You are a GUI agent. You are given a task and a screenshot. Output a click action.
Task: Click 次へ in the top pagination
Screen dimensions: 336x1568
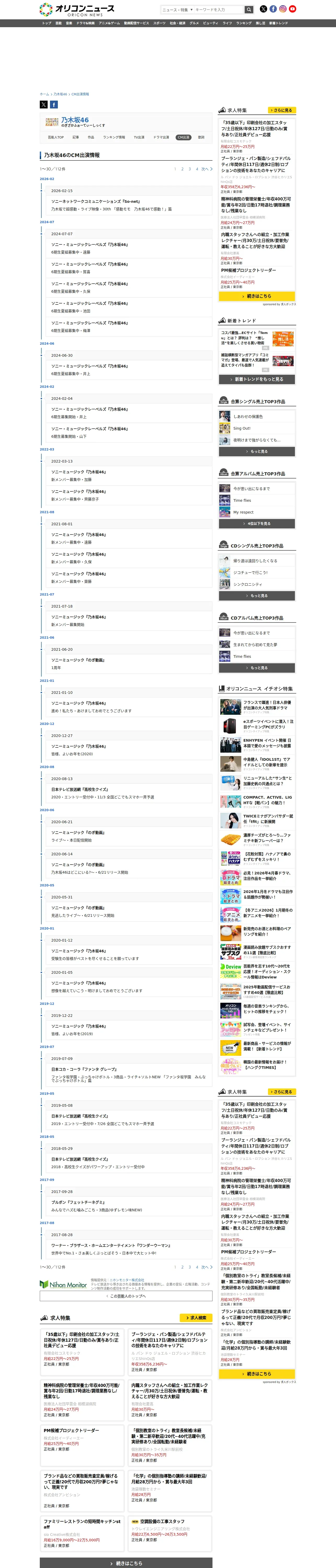[206, 169]
